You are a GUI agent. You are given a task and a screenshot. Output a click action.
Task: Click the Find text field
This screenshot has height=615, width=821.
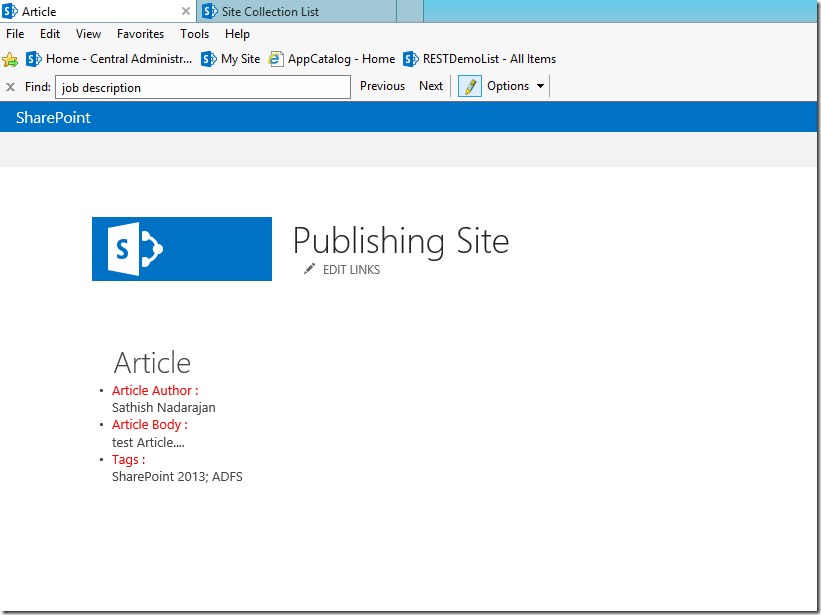[203, 87]
